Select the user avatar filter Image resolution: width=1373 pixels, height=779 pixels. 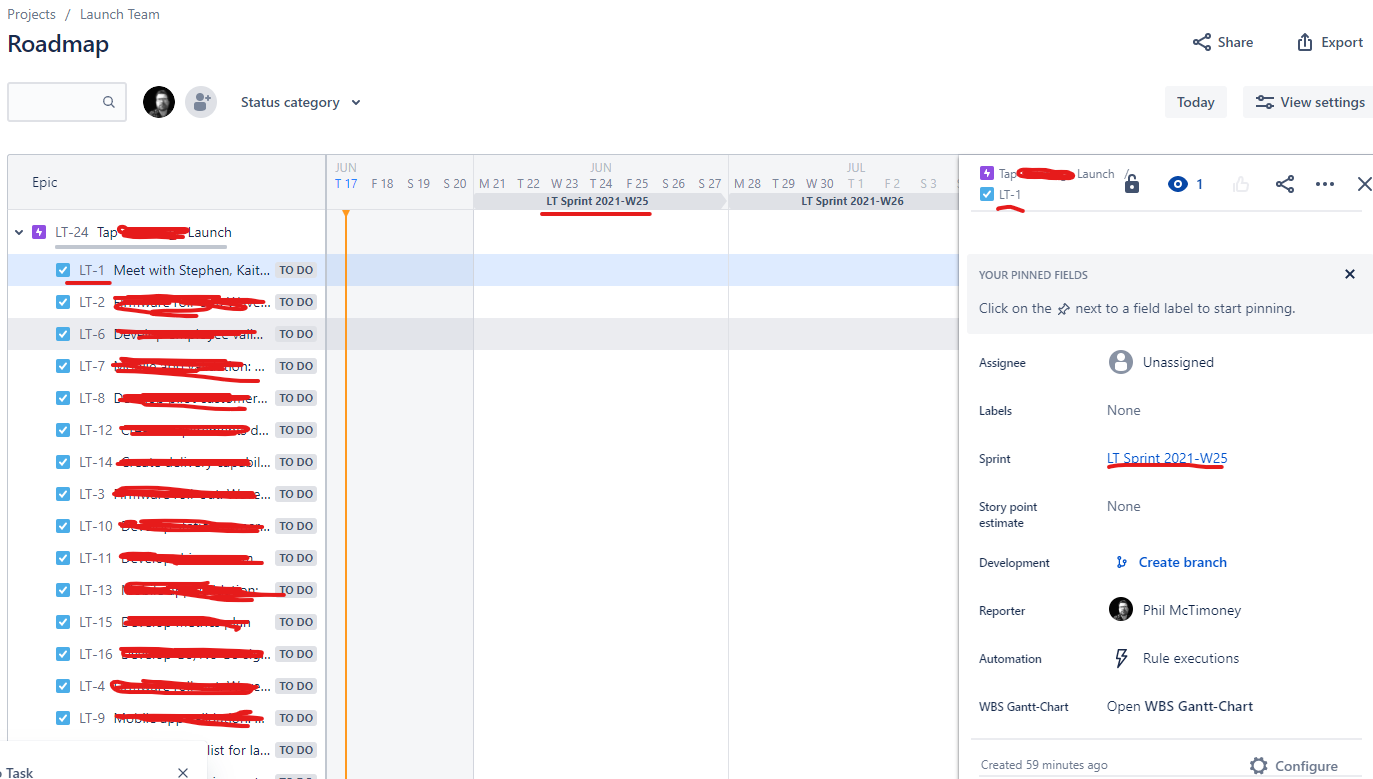click(x=159, y=102)
